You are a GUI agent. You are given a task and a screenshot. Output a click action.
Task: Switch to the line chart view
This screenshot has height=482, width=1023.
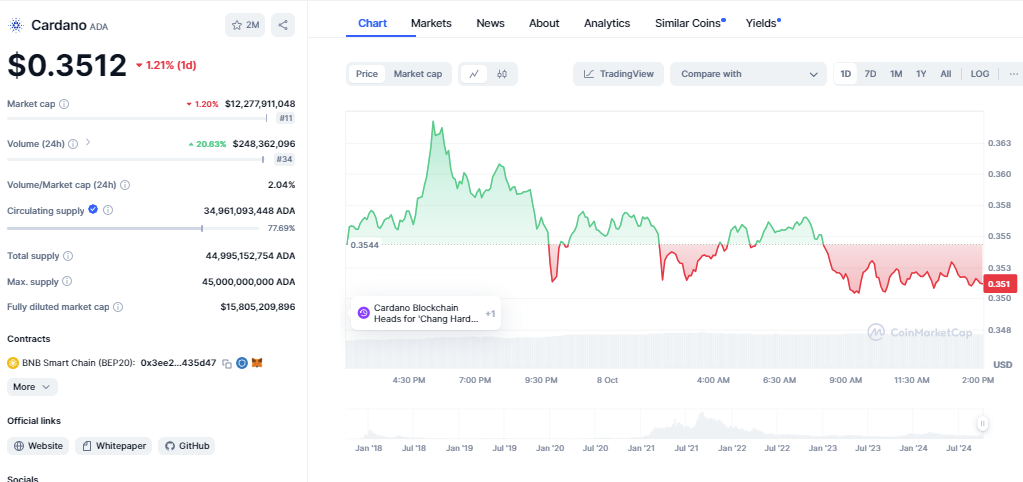coord(474,74)
